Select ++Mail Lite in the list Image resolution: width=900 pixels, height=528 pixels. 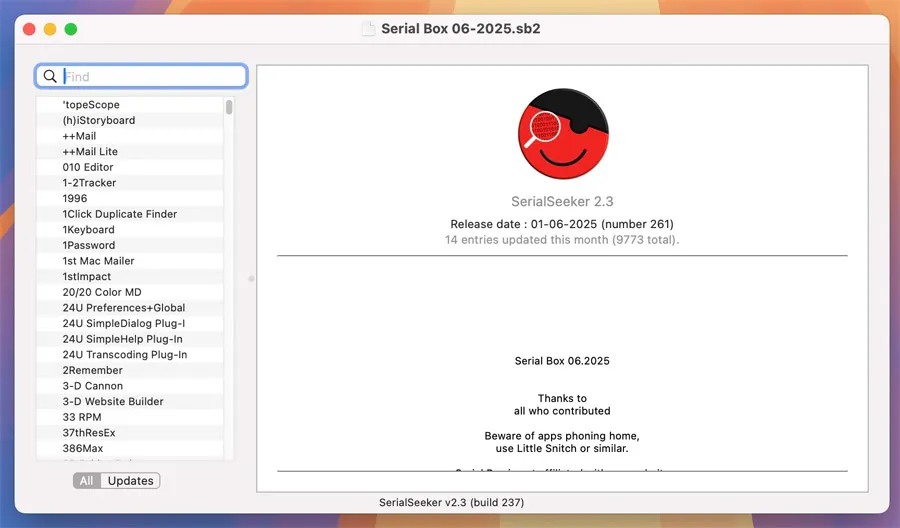pos(90,151)
